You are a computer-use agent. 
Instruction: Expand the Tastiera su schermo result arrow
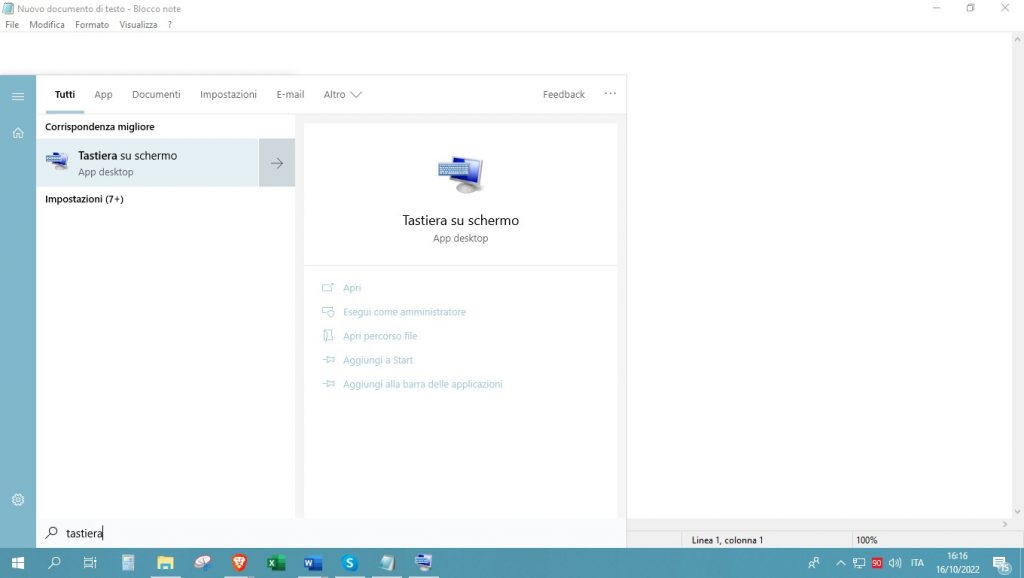coord(277,163)
